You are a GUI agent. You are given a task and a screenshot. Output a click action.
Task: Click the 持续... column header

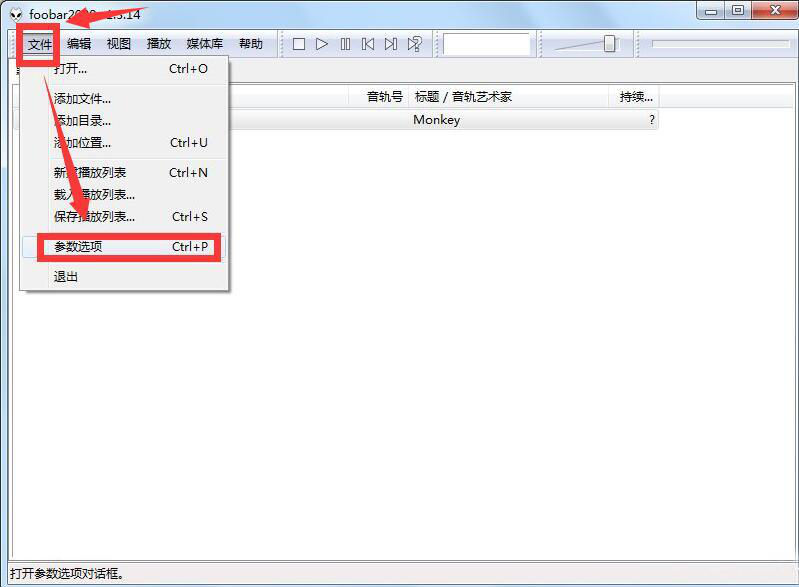pos(634,96)
